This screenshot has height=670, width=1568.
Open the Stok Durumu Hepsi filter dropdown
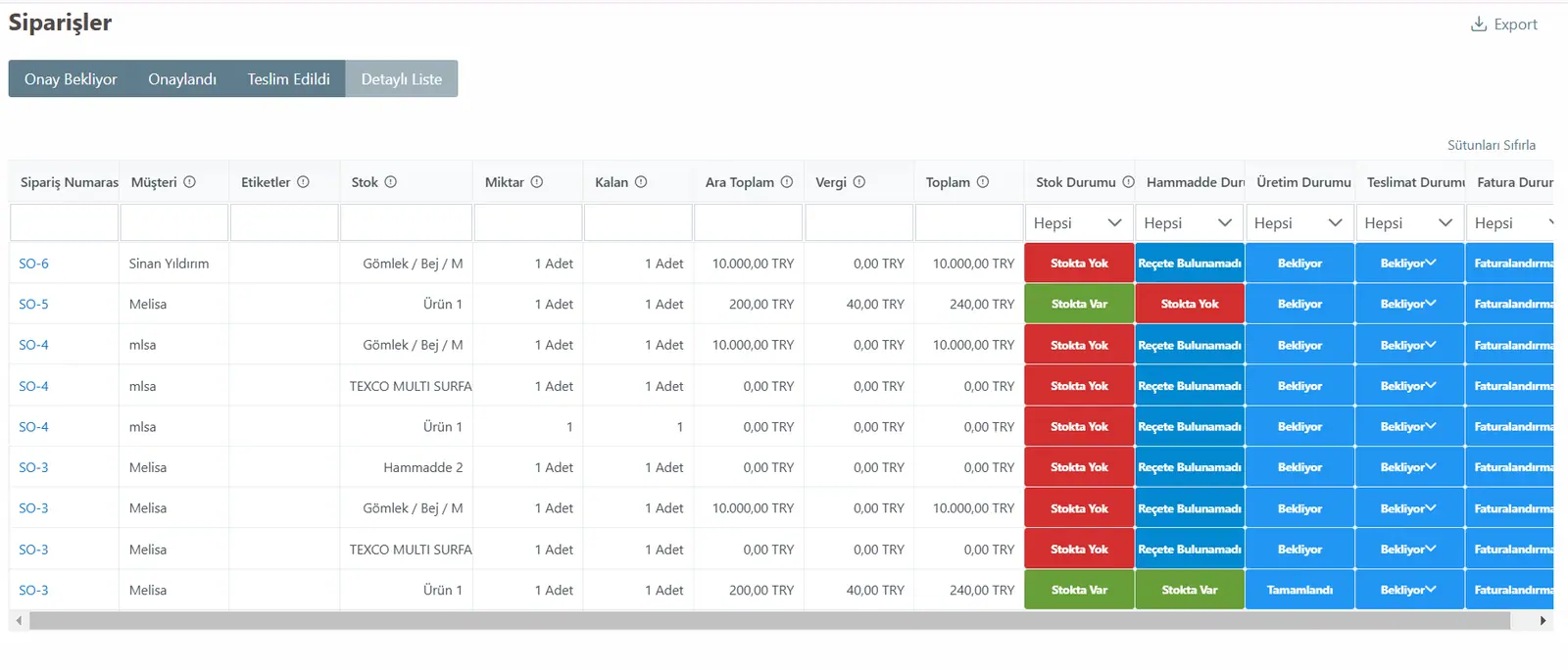pyautogui.click(x=1079, y=223)
